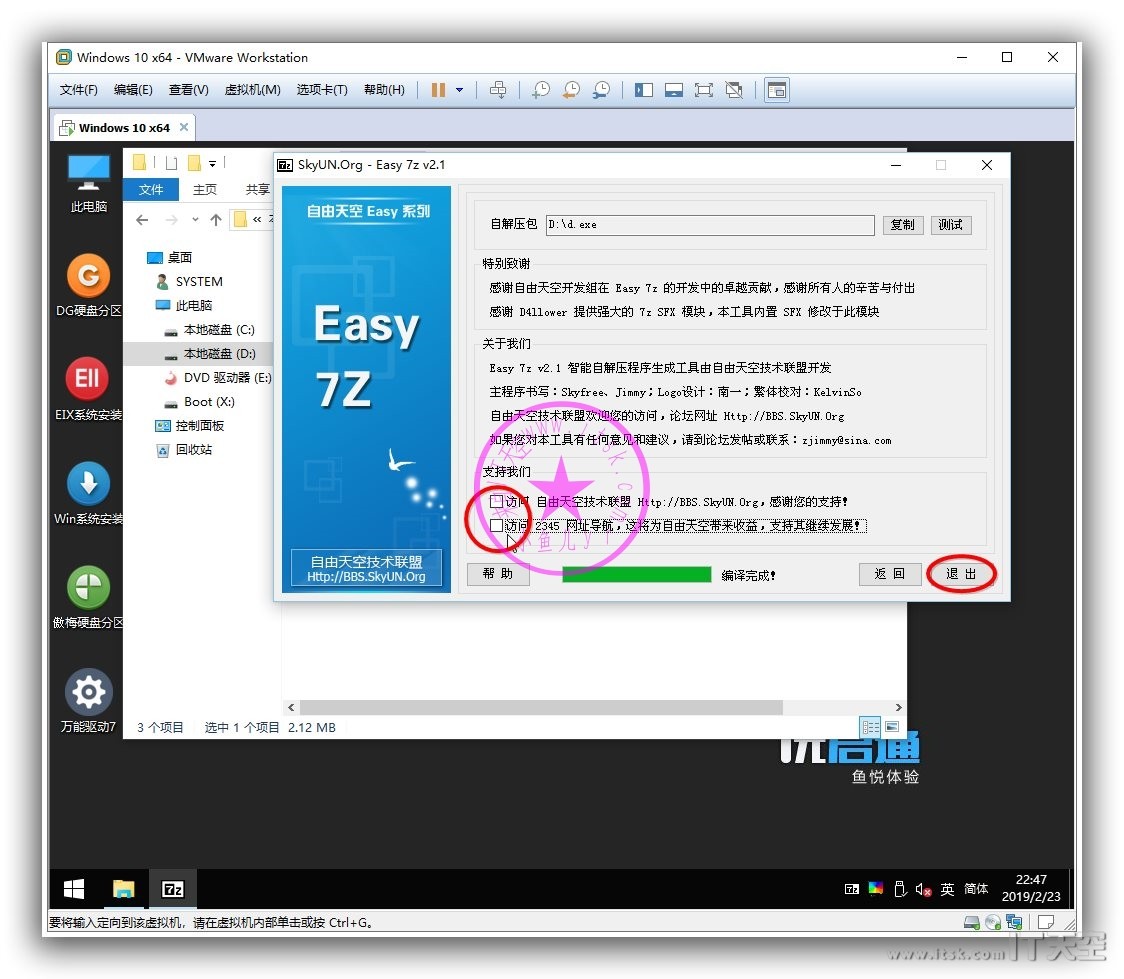Go up one folder level in Explorer

click(x=216, y=220)
